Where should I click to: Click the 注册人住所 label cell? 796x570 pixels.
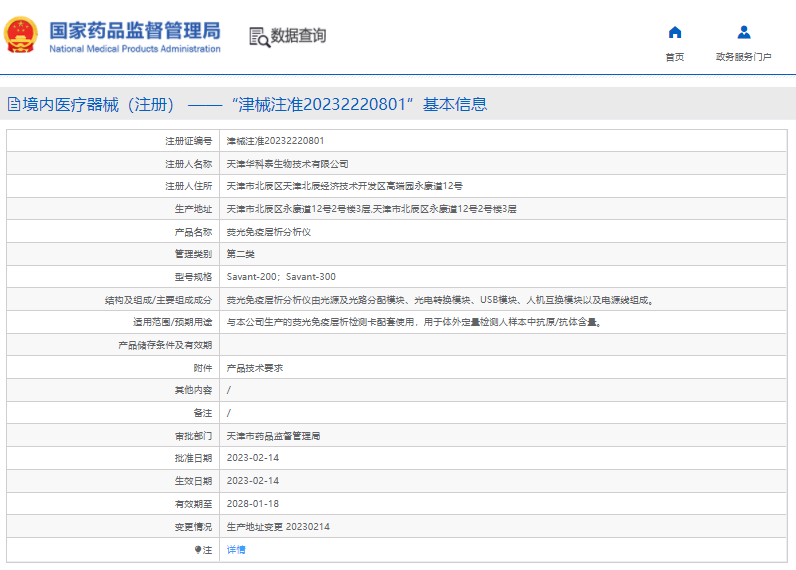coord(113,186)
